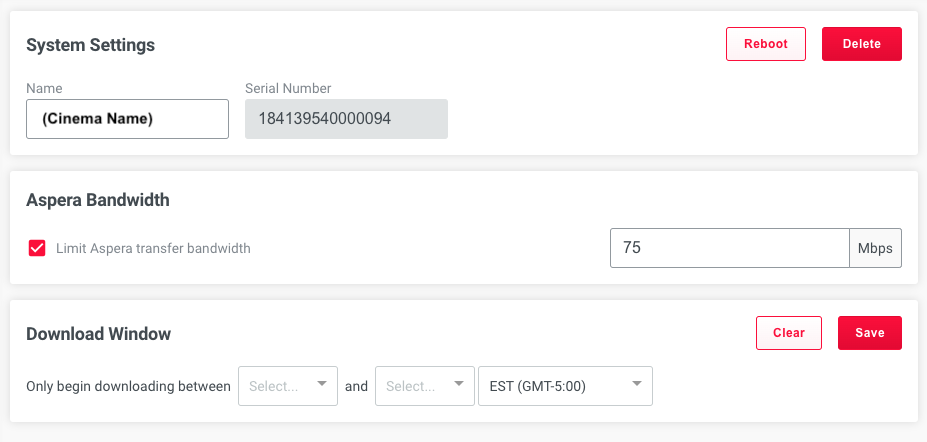Open the end time Select dropdown
Viewport: 927px width, 442px height.
click(424, 386)
